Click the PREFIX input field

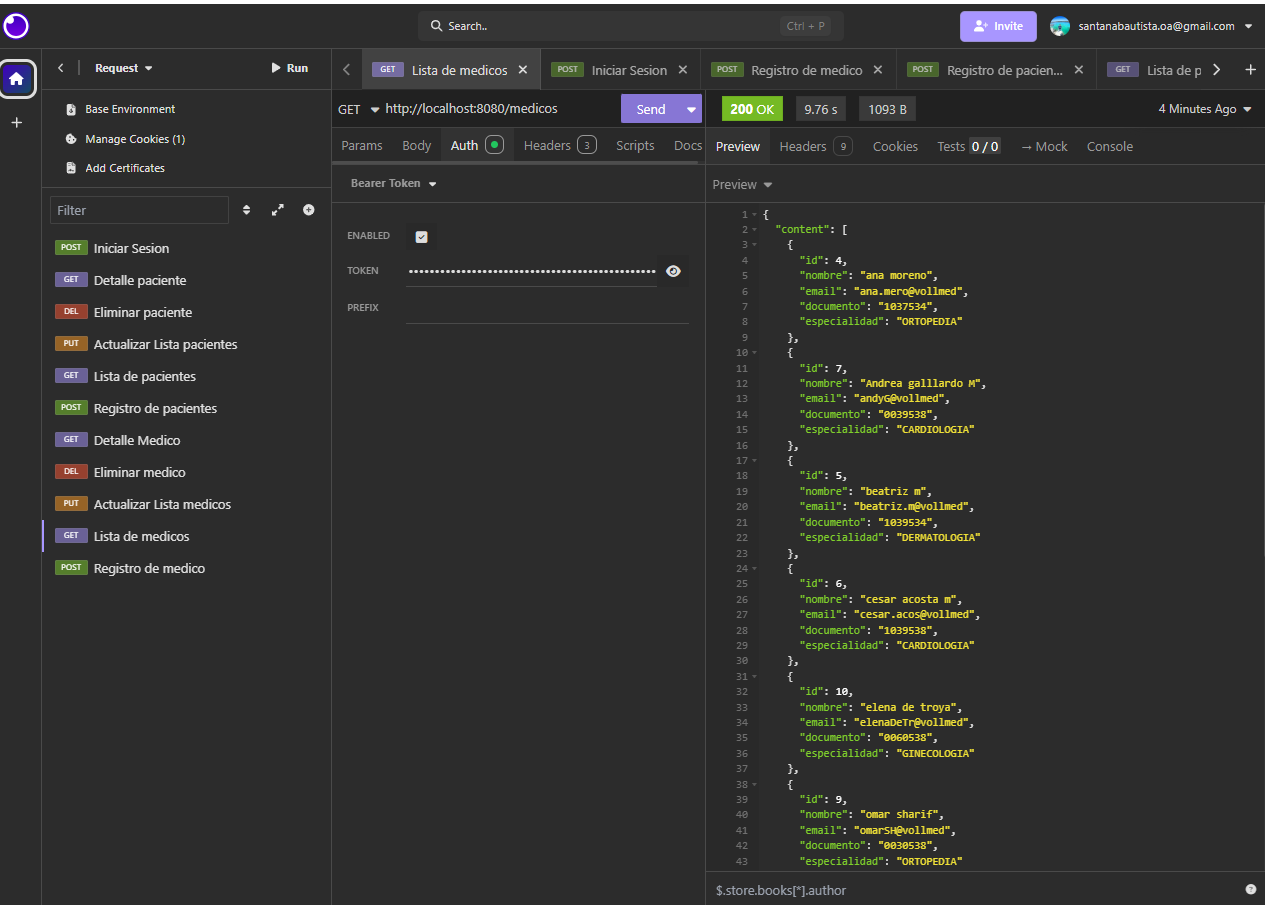click(547, 308)
